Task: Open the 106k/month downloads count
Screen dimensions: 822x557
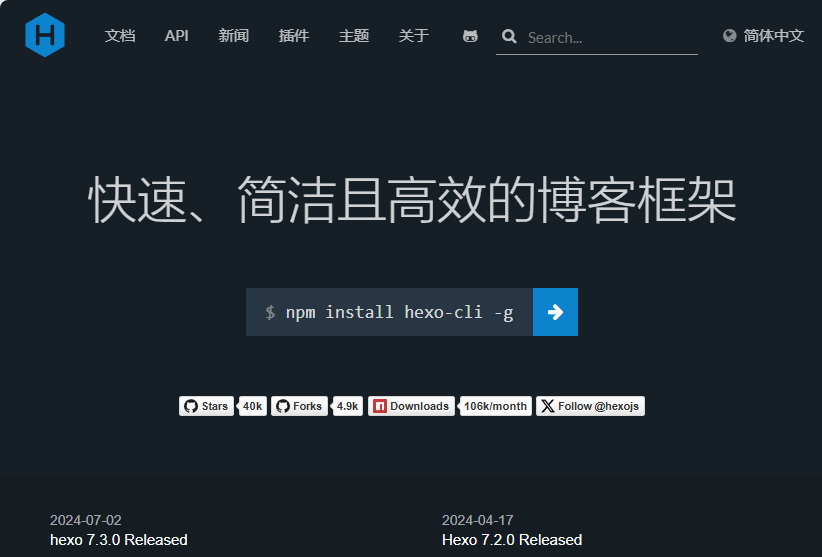Action: [495, 406]
